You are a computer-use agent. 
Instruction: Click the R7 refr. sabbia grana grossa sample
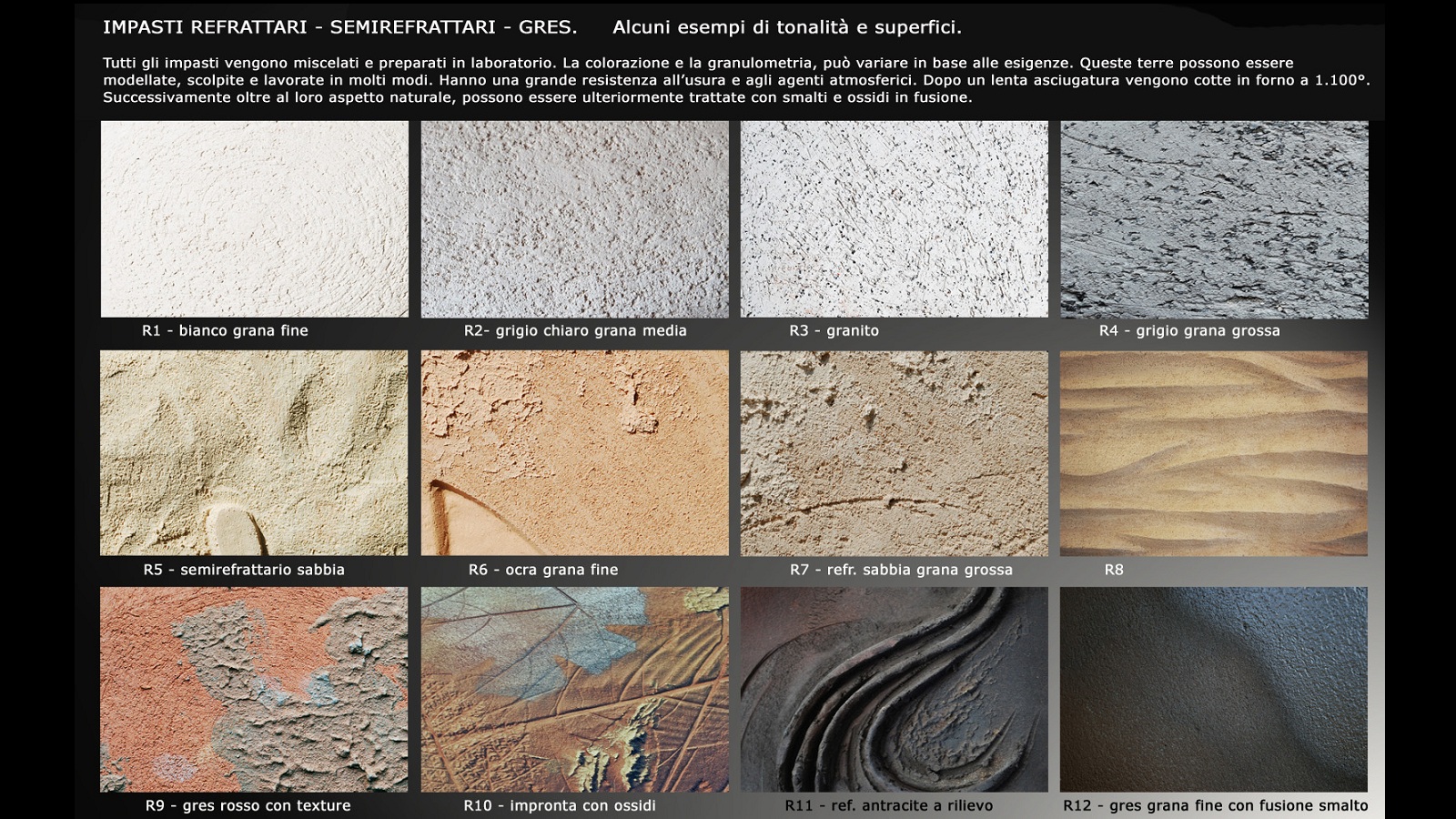(x=895, y=453)
